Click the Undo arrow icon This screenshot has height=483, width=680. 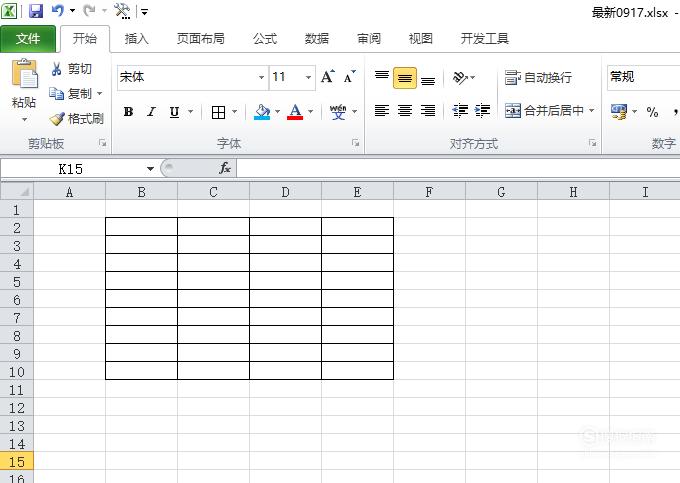point(58,10)
